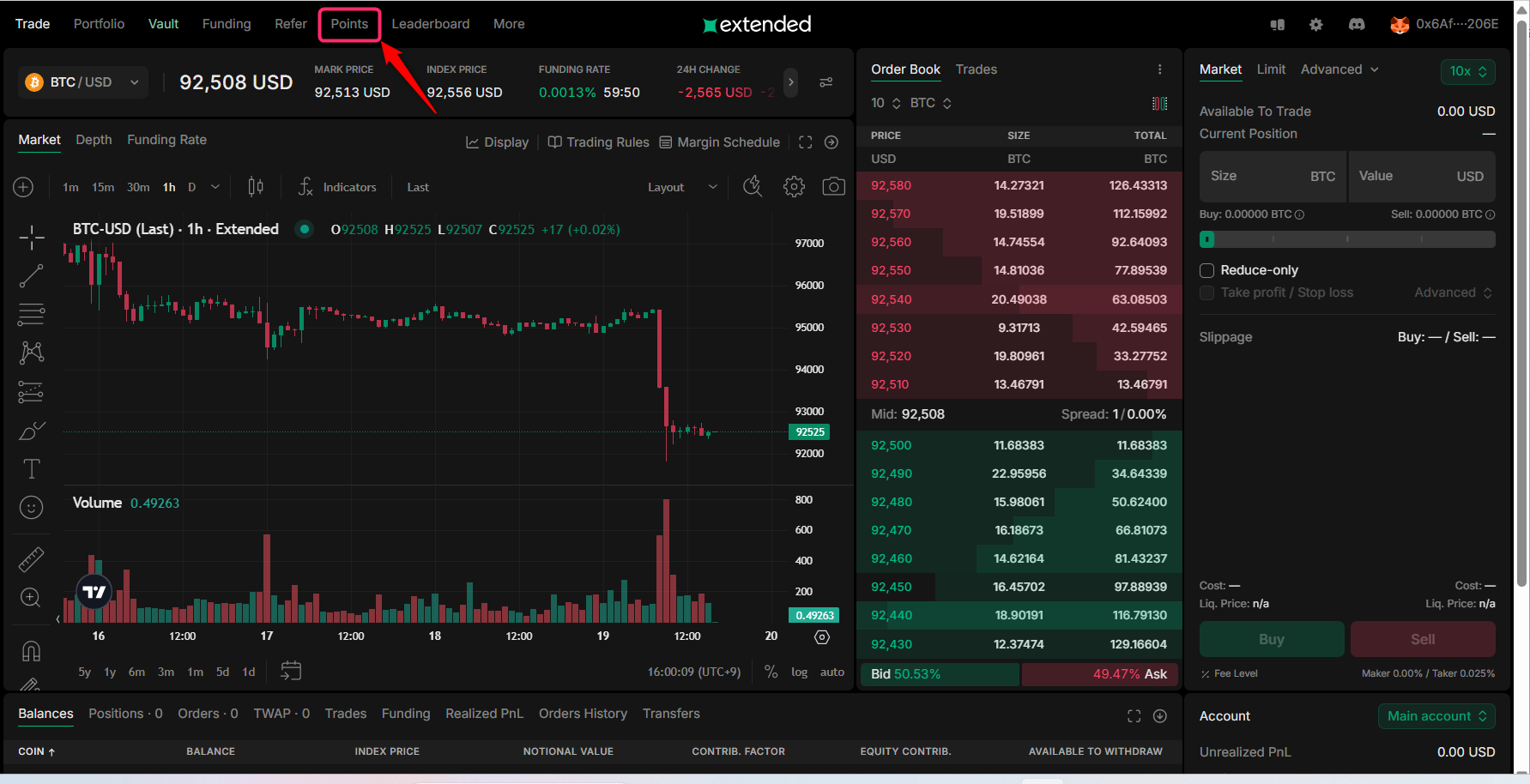Open settings gear in top header

click(x=1315, y=25)
